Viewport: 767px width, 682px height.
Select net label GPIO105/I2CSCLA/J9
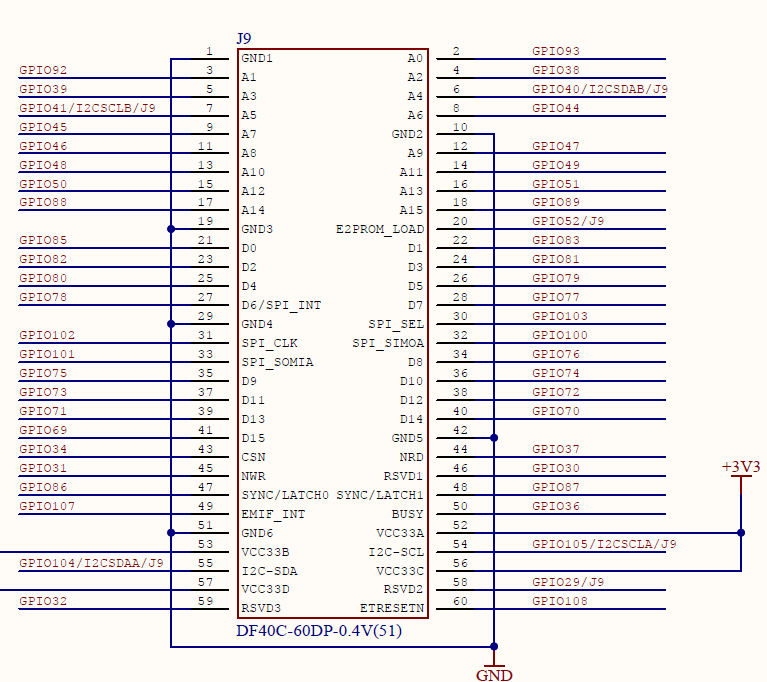(604, 544)
